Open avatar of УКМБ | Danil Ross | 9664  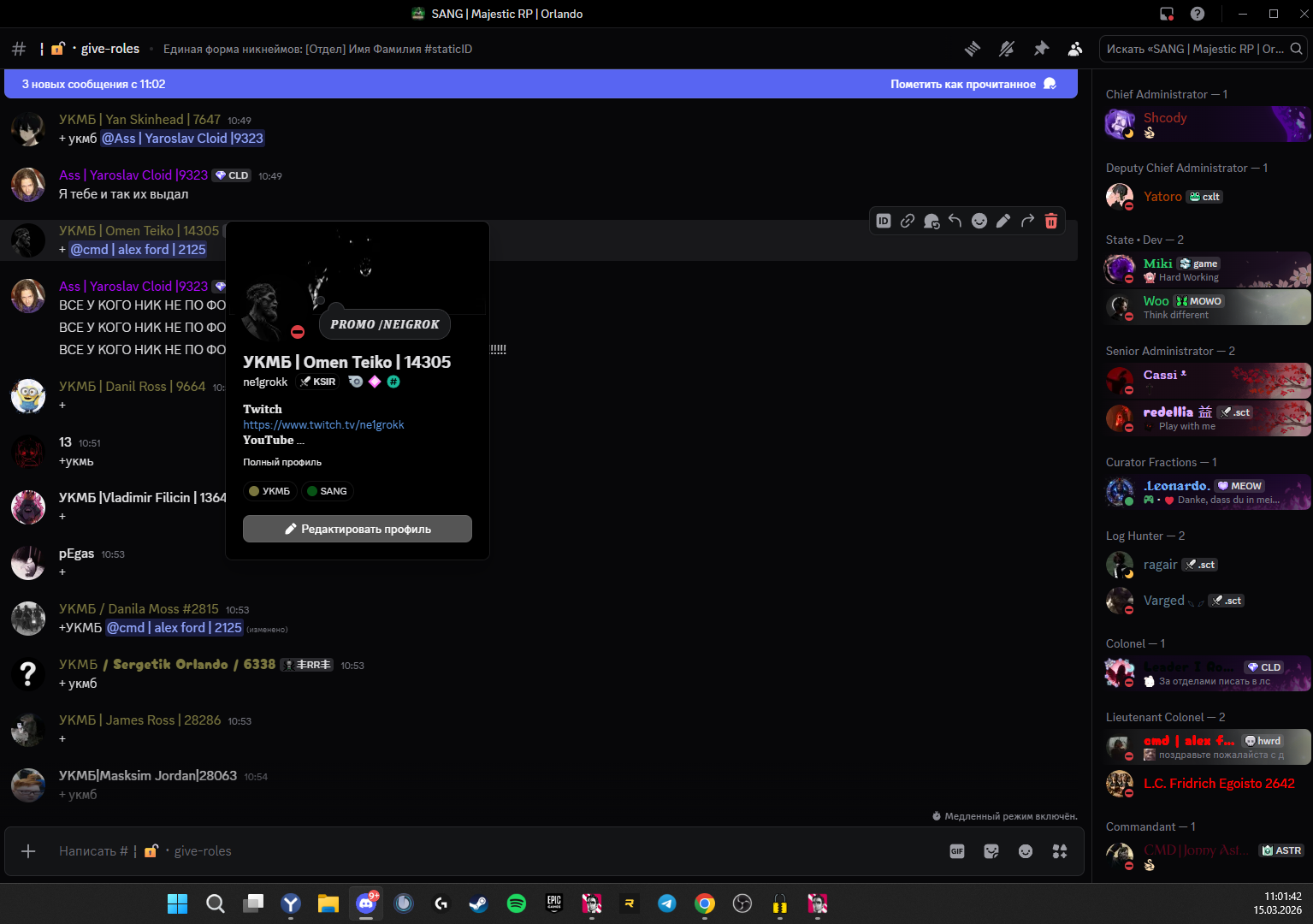pos(28,396)
